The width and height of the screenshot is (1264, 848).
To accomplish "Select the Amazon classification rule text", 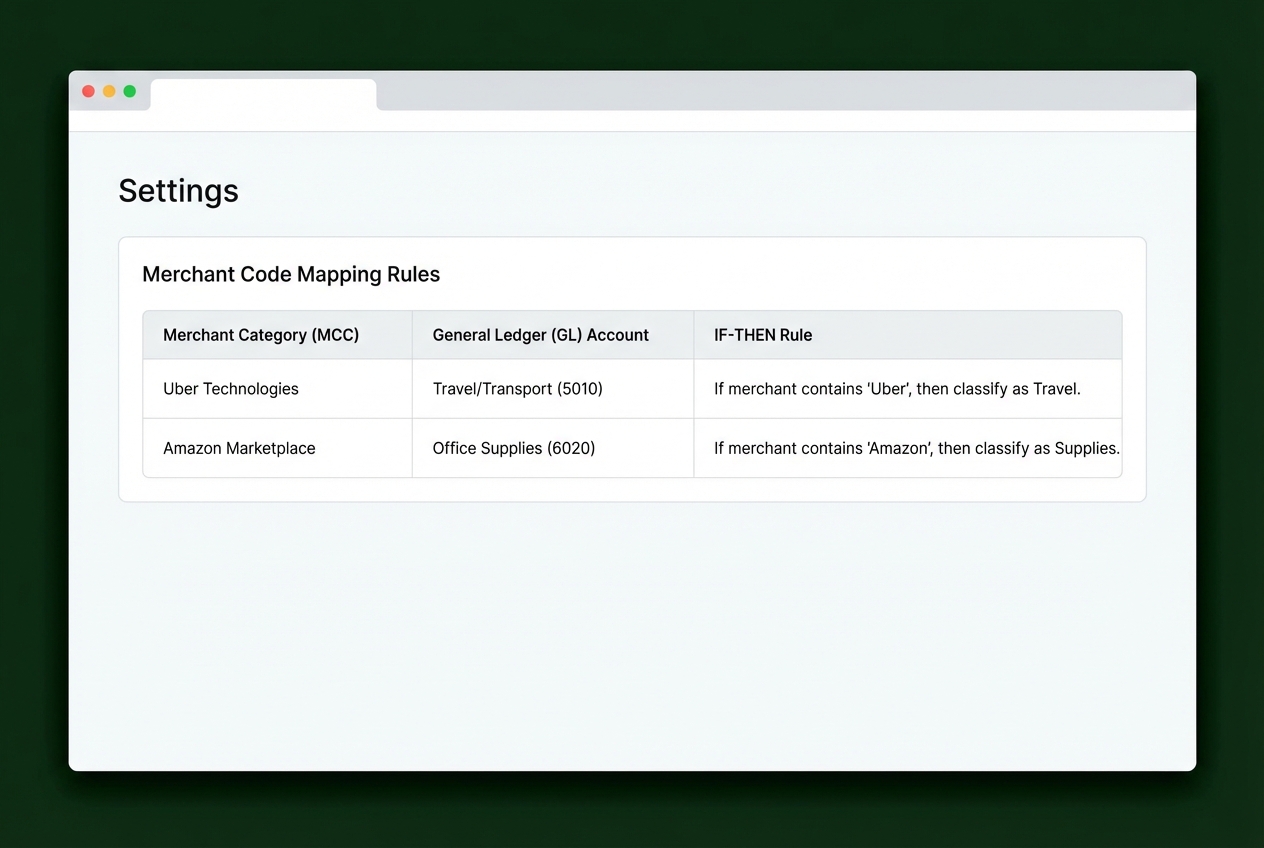I will coord(917,448).
